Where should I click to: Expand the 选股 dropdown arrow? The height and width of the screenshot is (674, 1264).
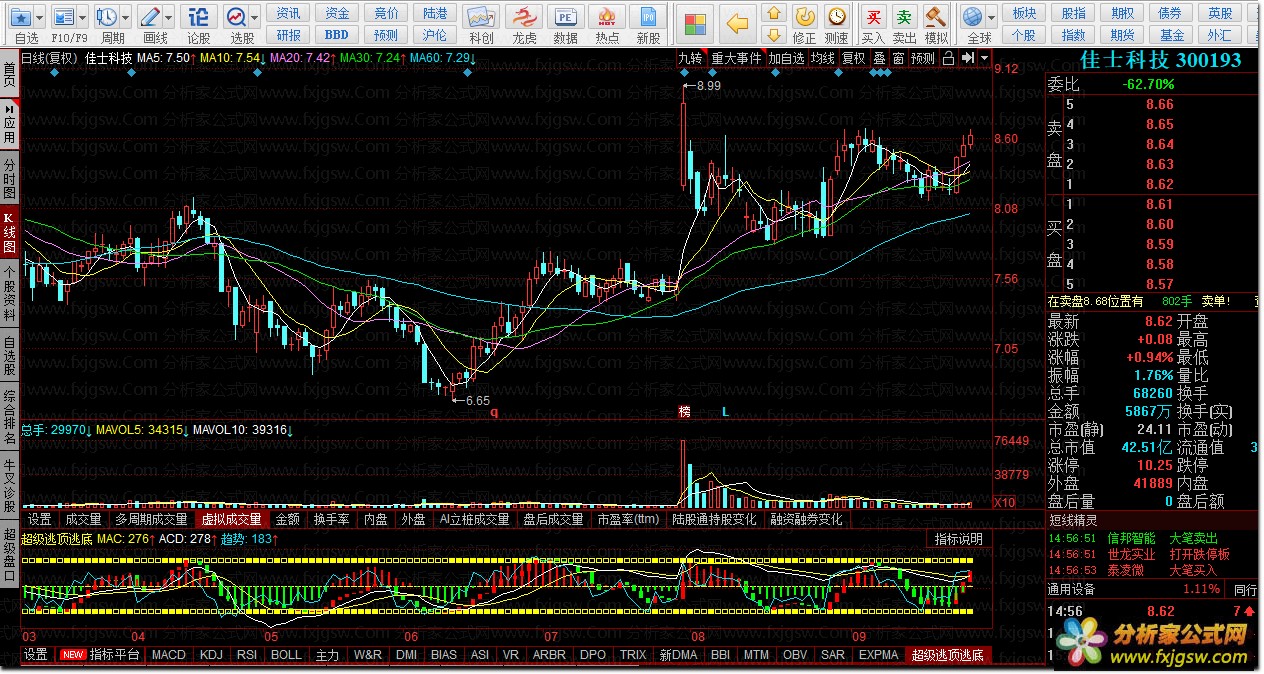tap(255, 17)
